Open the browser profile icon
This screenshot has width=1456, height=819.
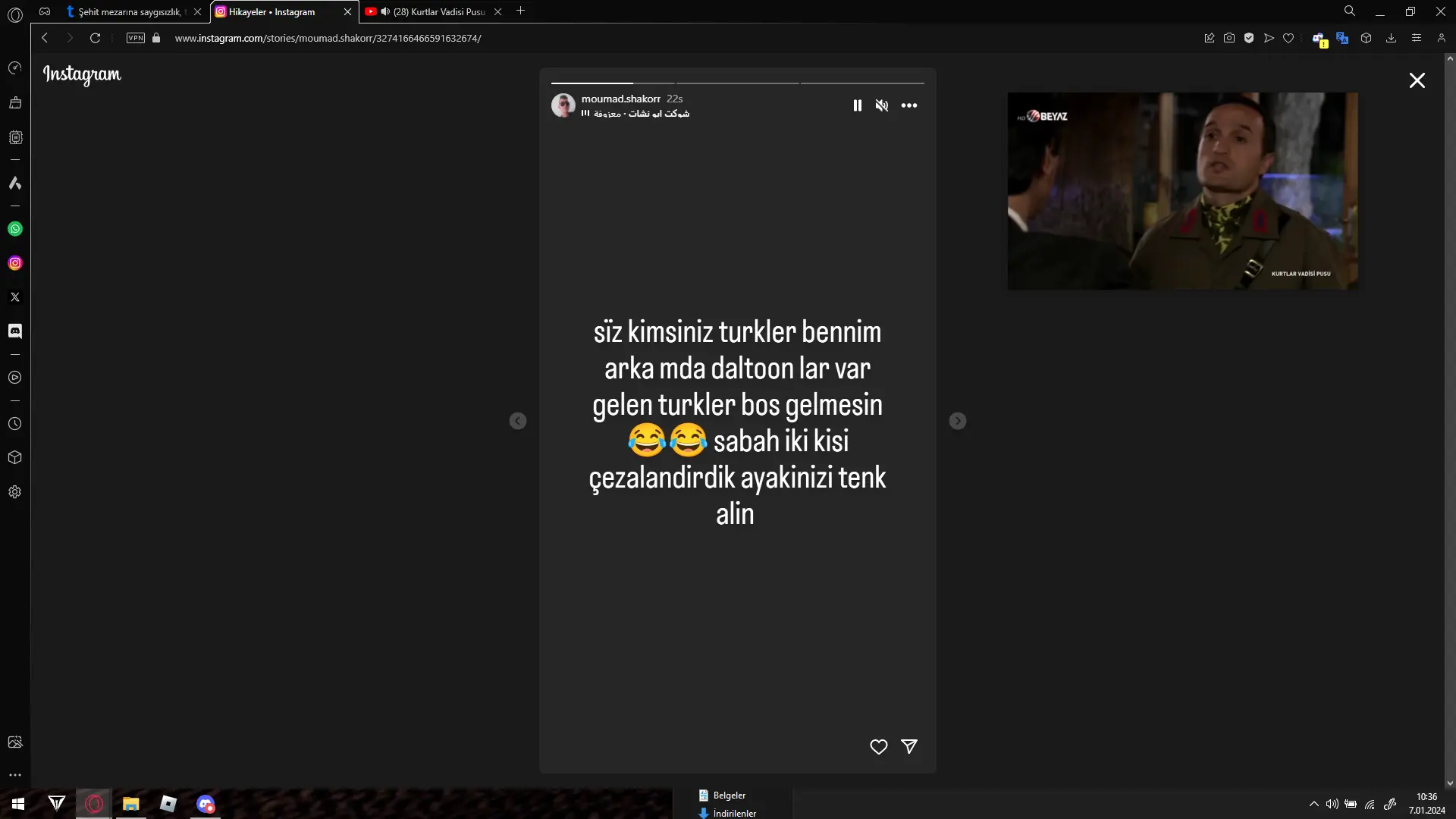[x=1442, y=38]
